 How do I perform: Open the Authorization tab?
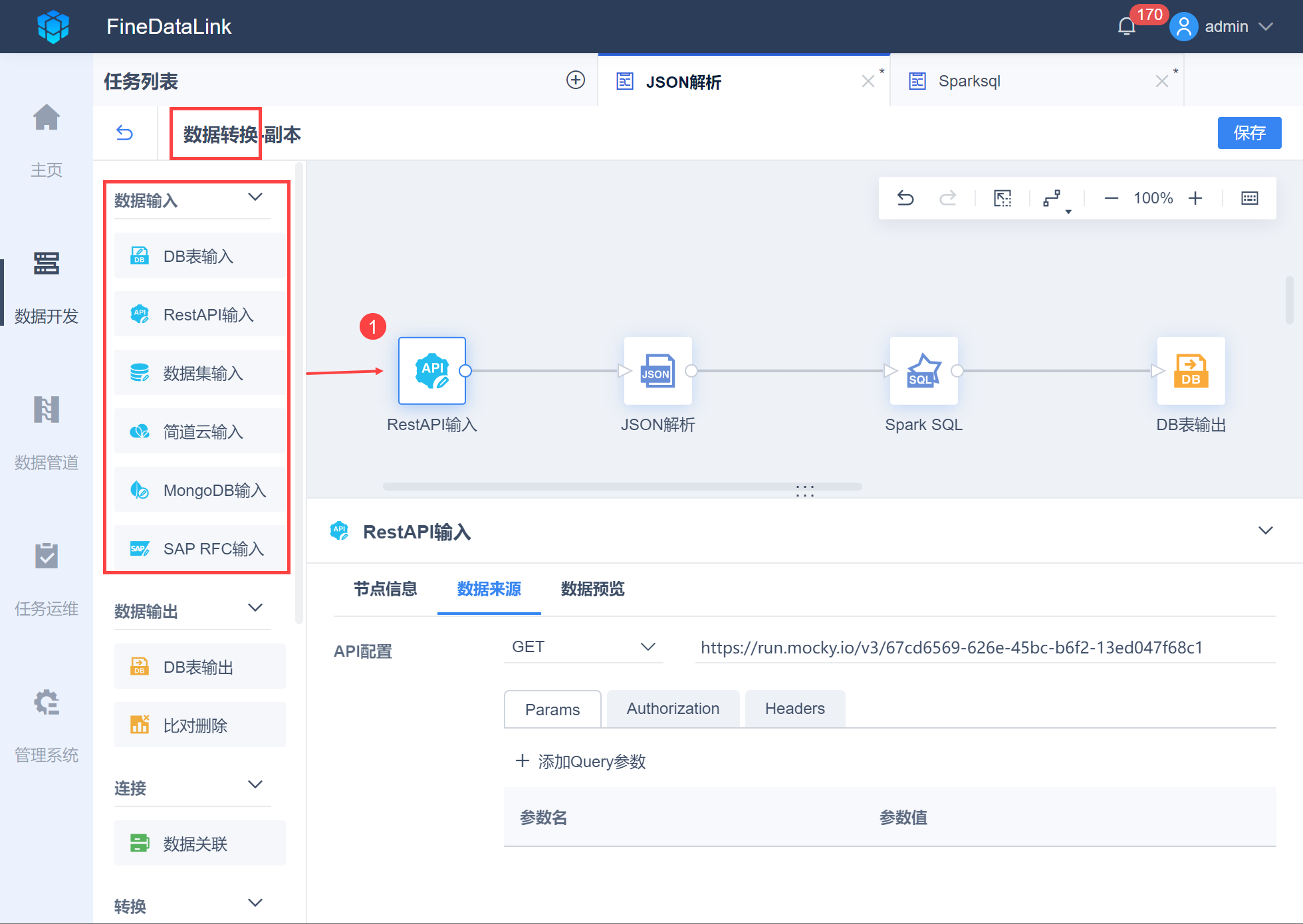click(673, 709)
